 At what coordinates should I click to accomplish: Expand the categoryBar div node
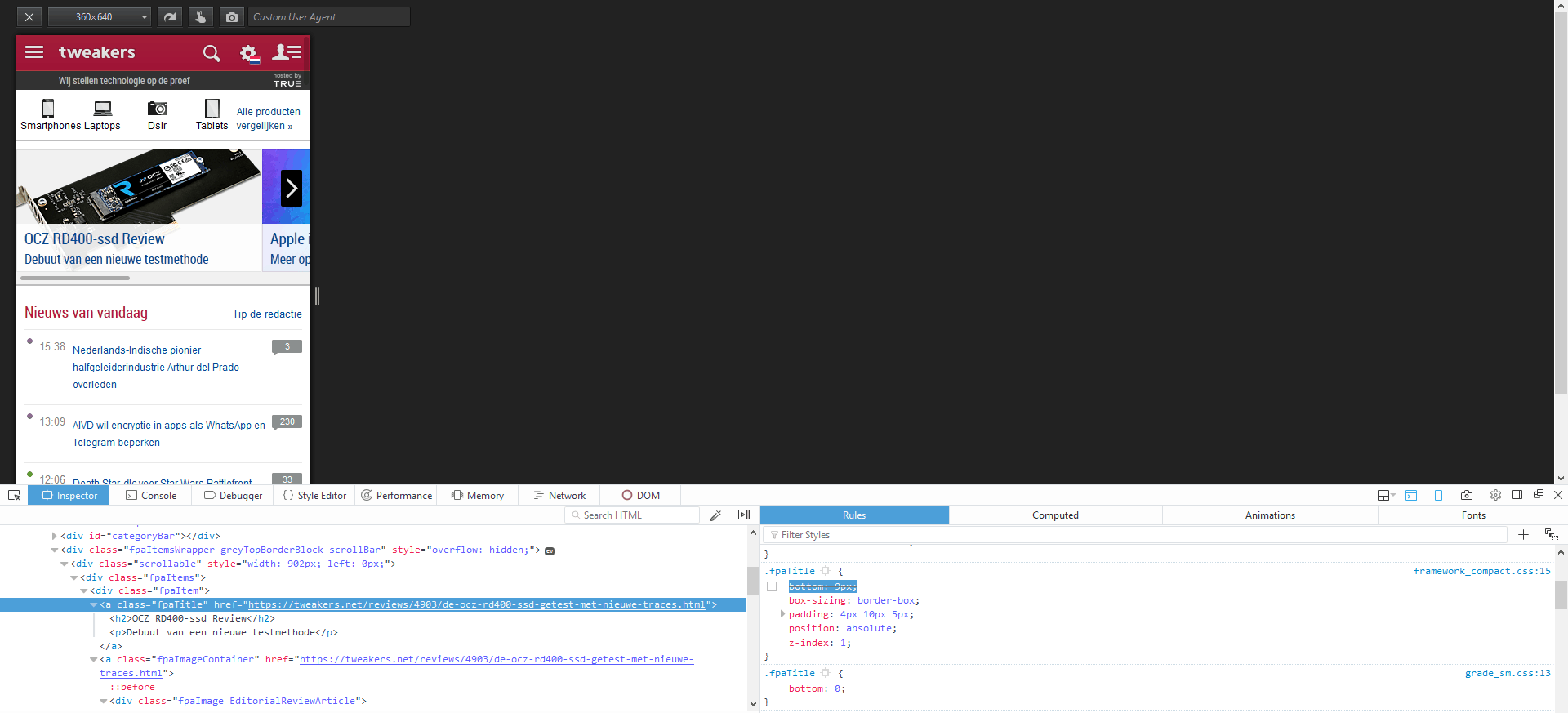click(x=55, y=537)
